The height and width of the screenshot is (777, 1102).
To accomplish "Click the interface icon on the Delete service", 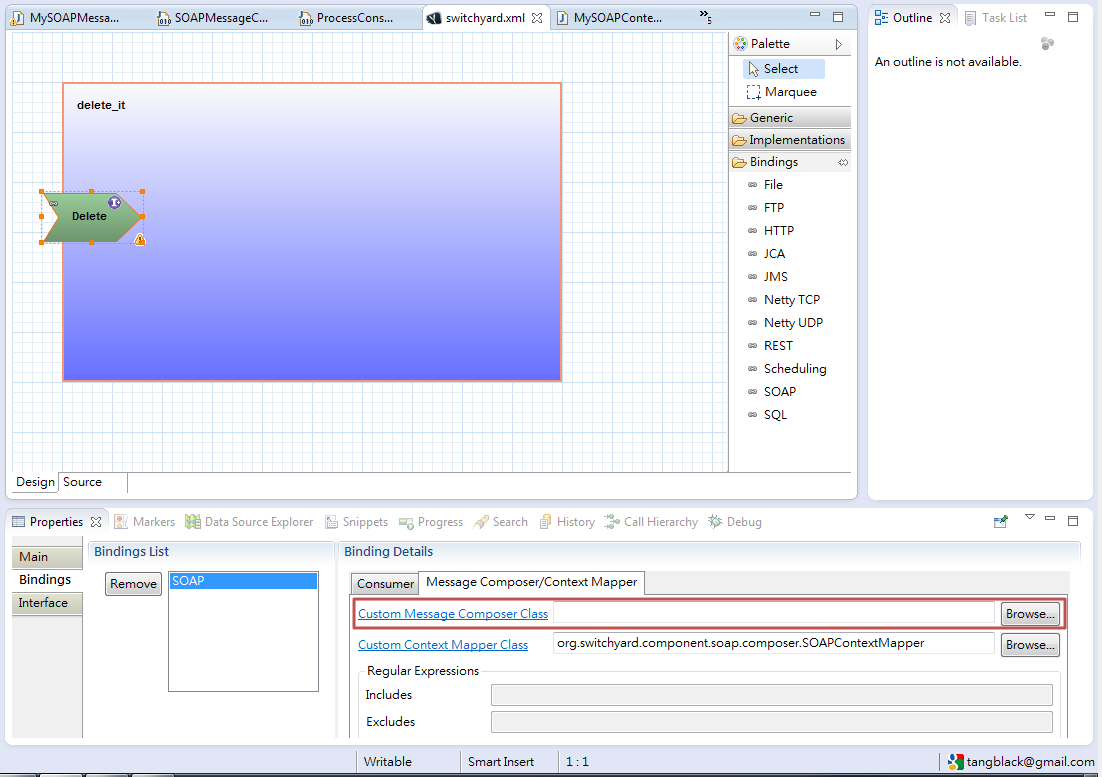I will tap(115, 202).
